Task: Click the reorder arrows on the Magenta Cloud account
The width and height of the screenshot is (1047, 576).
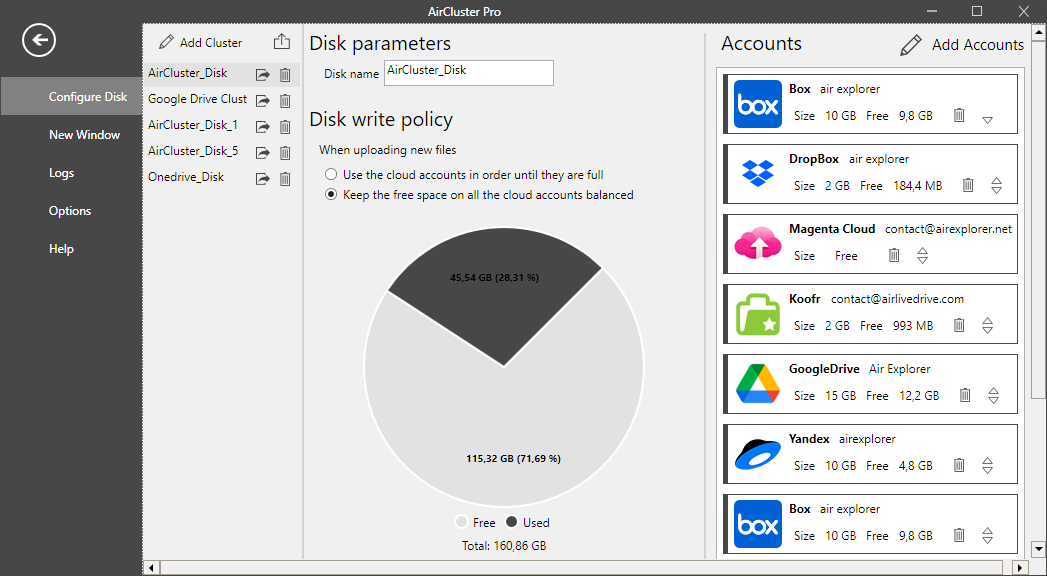Action: click(x=922, y=255)
